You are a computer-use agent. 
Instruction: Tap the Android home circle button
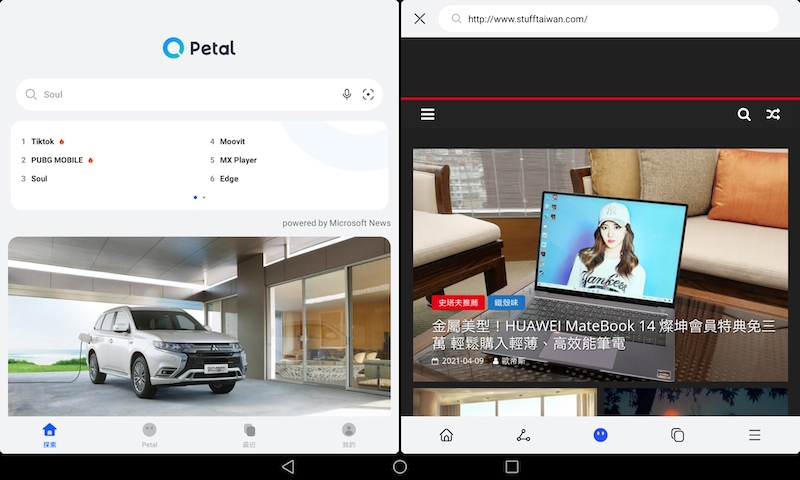coord(400,467)
